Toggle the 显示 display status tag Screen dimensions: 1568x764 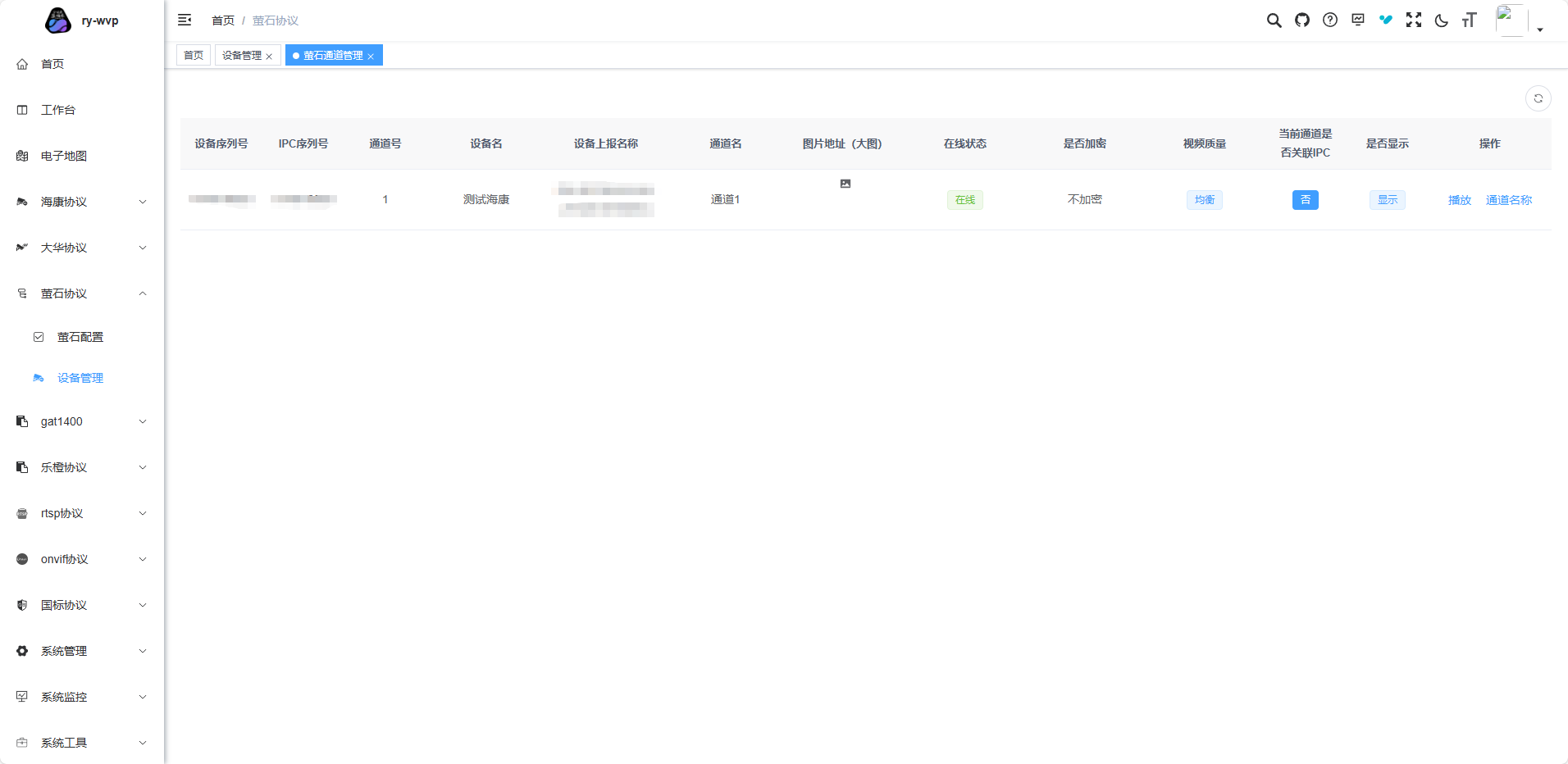point(1387,200)
